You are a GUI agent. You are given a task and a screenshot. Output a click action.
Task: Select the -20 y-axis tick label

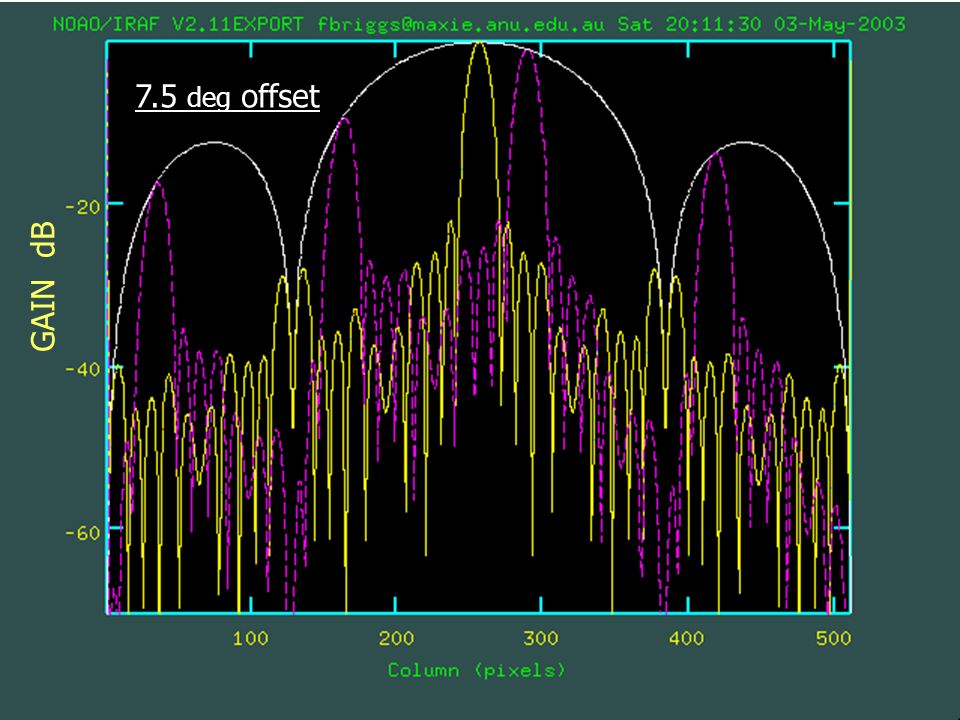[83, 207]
